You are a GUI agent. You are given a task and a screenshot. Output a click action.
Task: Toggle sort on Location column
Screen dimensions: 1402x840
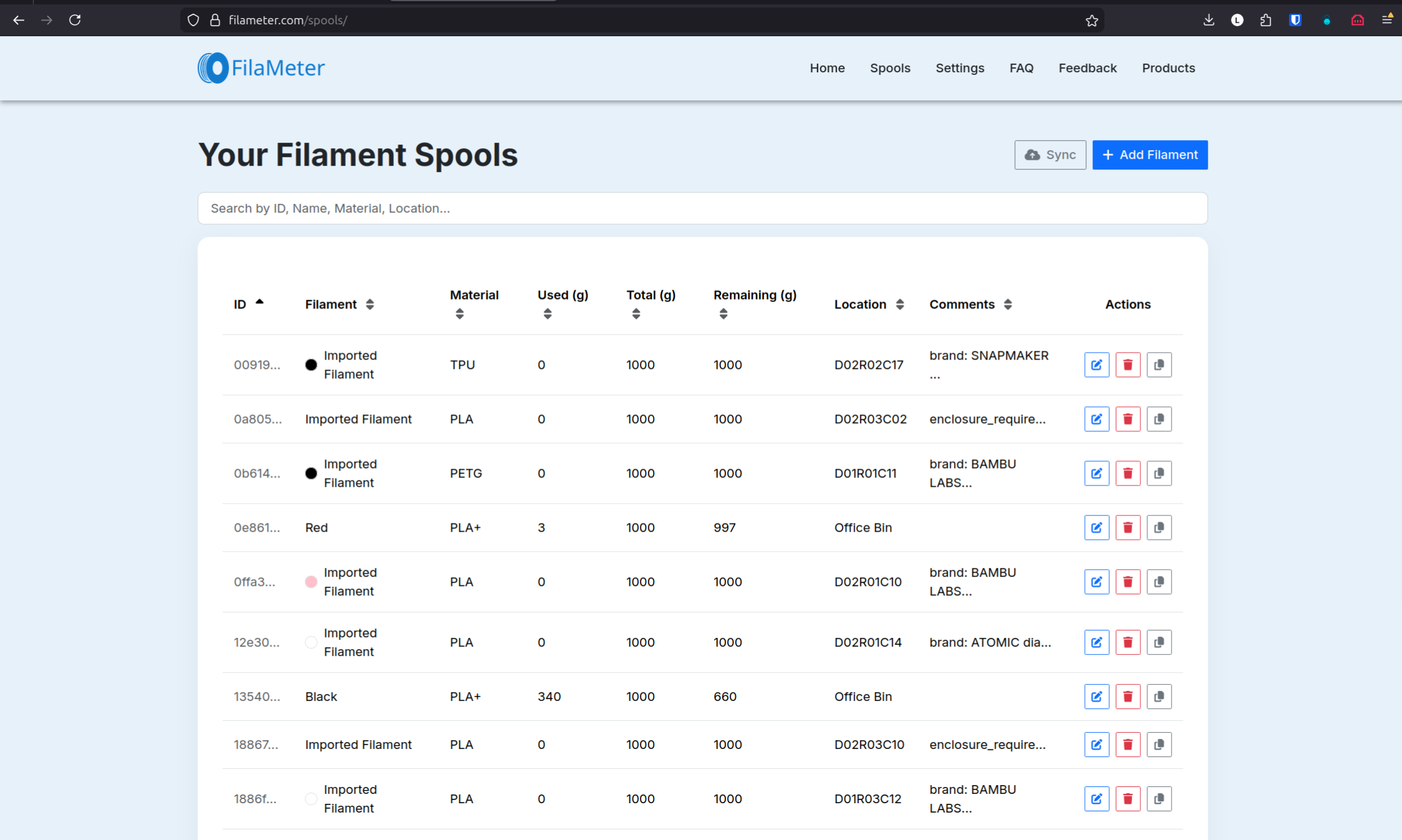pyautogui.click(x=900, y=304)
